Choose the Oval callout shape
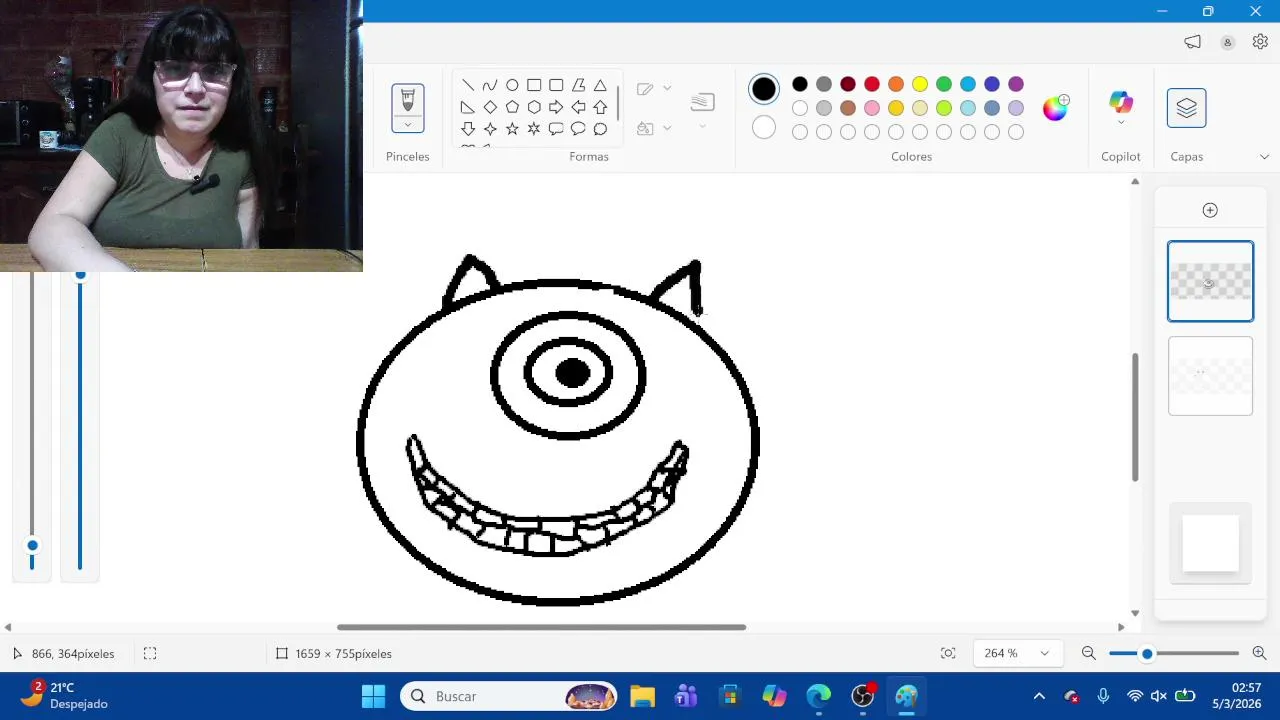1280x720 pixels. click(x=578, y=129)
